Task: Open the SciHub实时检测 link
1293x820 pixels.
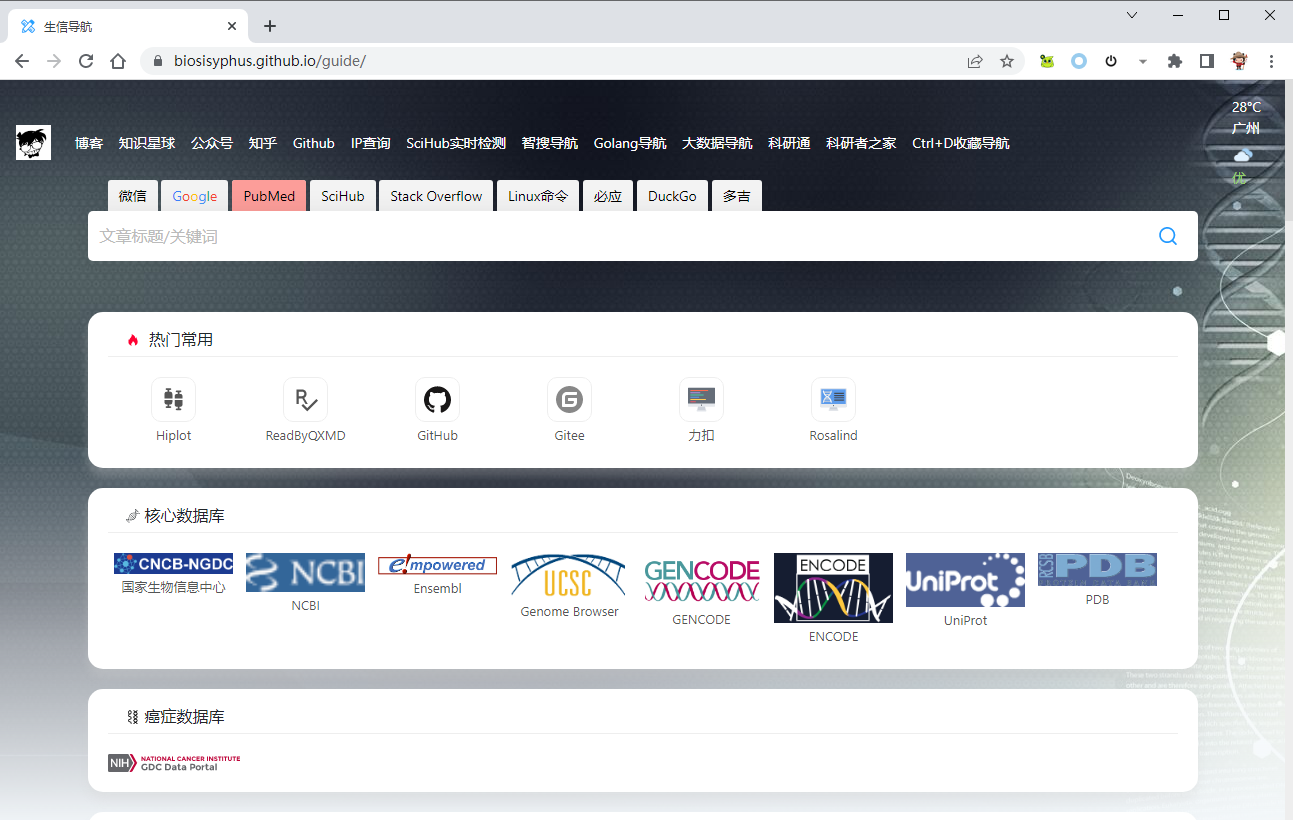Action: point(454,143)
